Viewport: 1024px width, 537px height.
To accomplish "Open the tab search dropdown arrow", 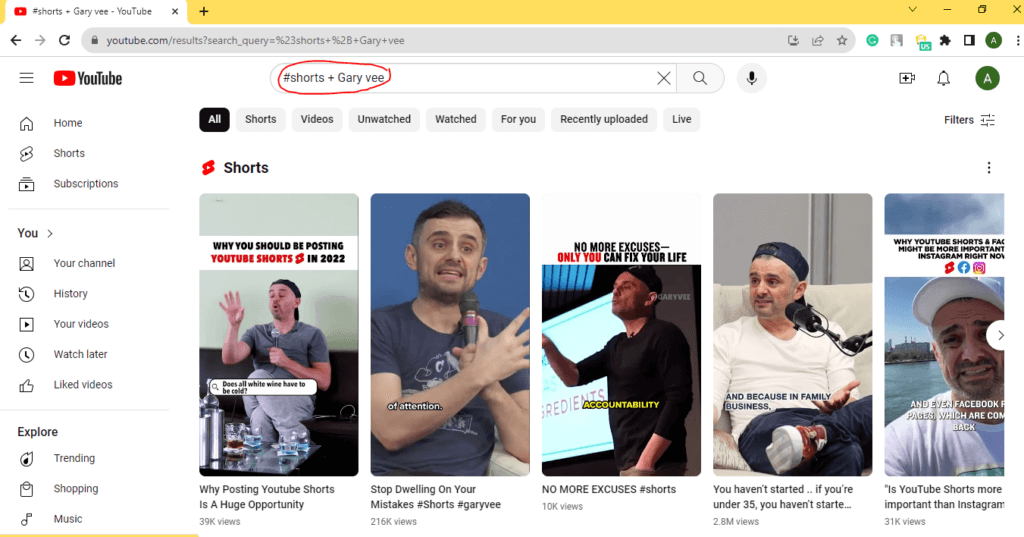I will pos(912,10).
